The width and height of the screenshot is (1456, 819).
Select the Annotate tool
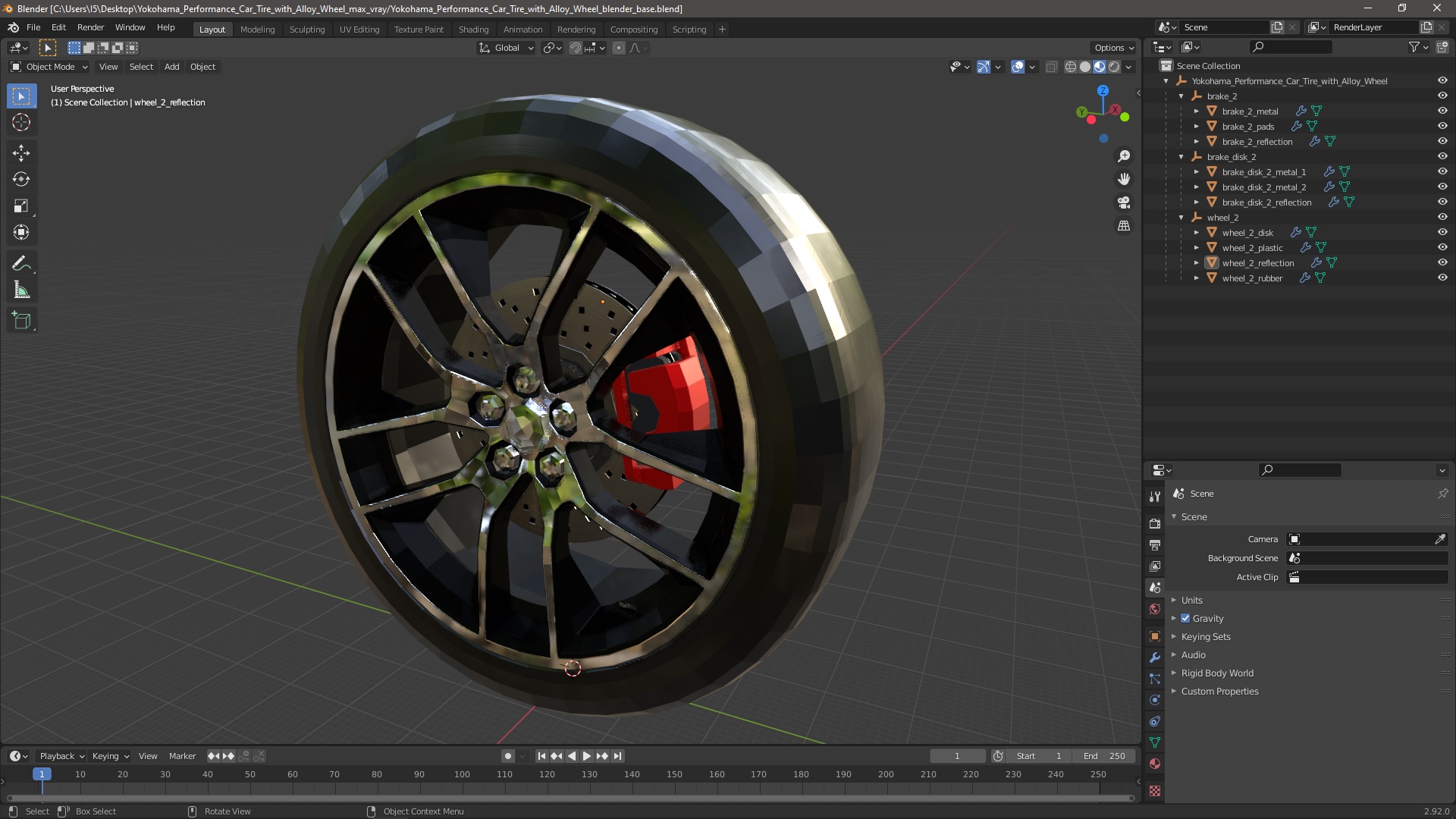click(21, 264)
